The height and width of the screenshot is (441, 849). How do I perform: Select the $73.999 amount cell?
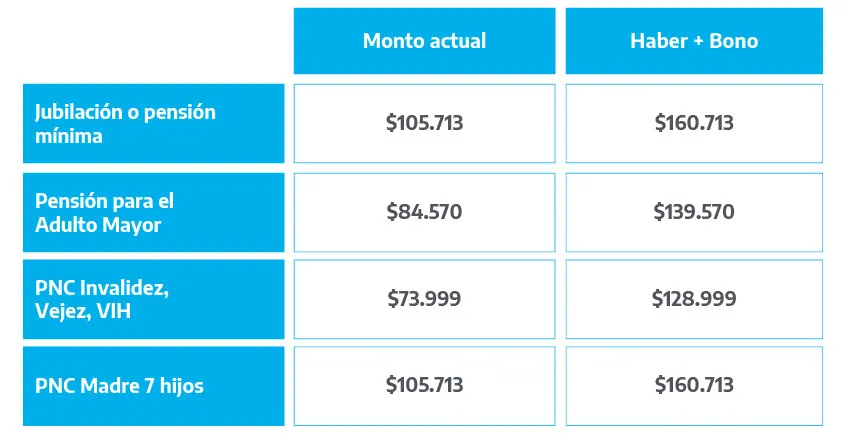click(x=424, y=299)
